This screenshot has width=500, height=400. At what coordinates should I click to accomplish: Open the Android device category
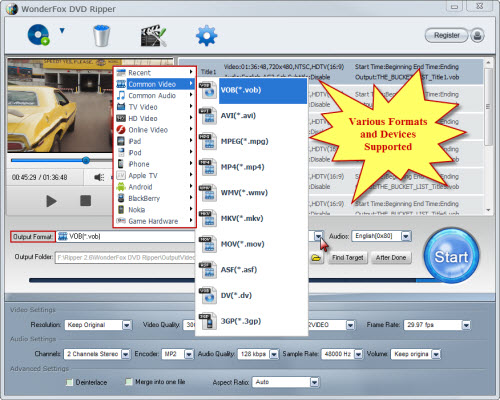(x=155, y=187)
